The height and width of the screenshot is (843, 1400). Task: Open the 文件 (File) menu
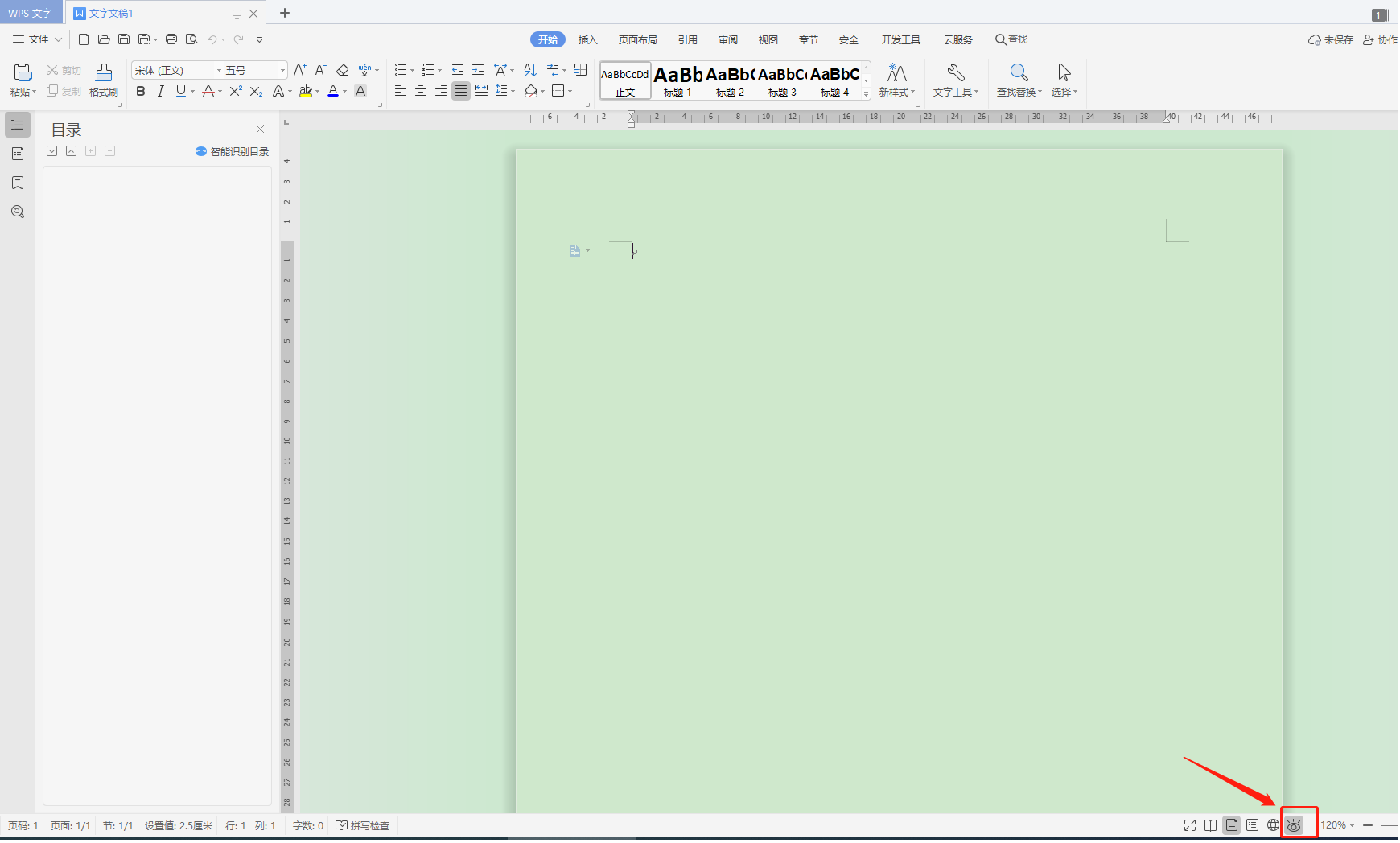tap(37, 39)
